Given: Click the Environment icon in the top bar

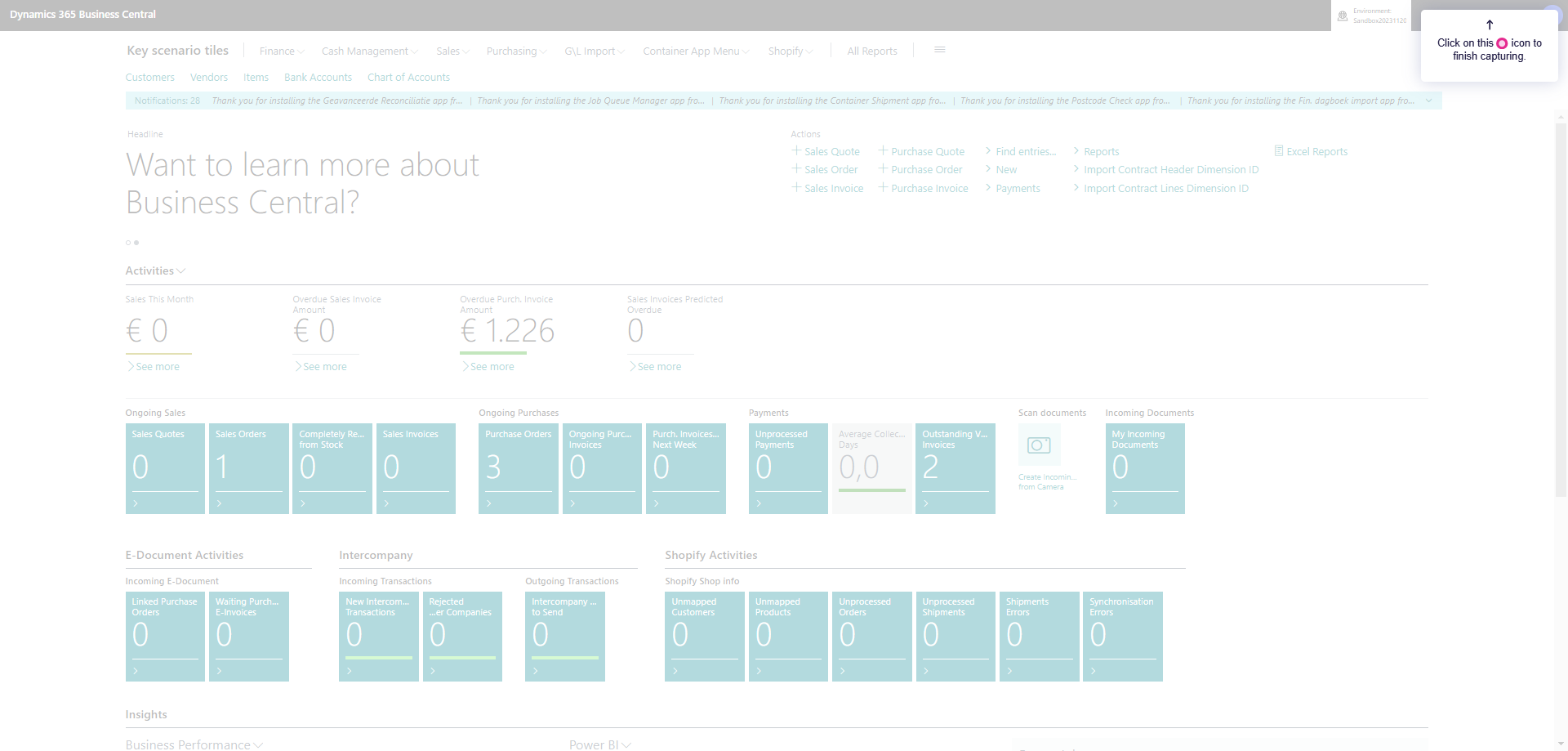Looking at the screenshot, I should tap(1343, 16).
